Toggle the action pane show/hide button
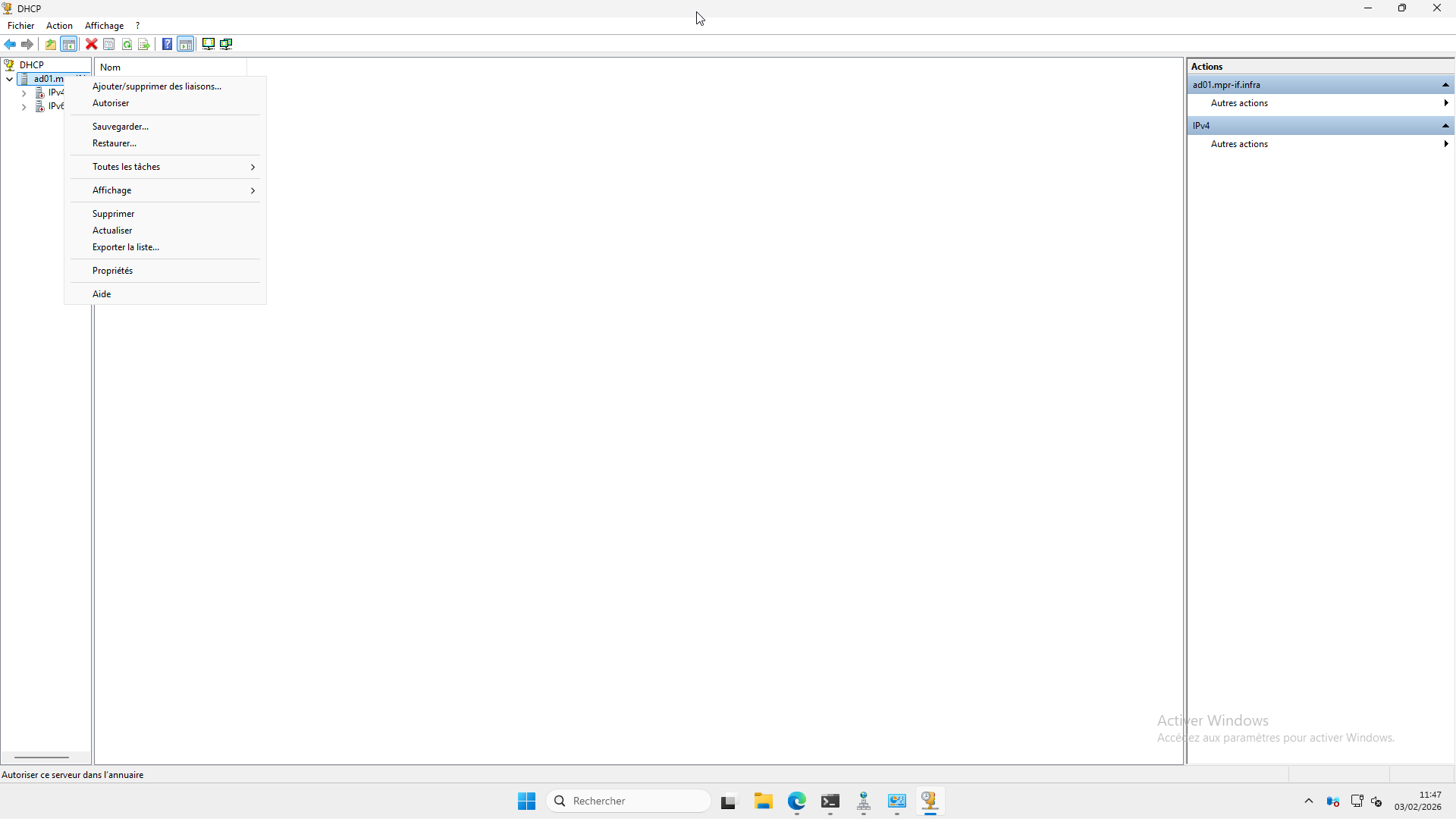Image resolution: width=1456 pixels, height=825 pixels. (x=186, y=44)
